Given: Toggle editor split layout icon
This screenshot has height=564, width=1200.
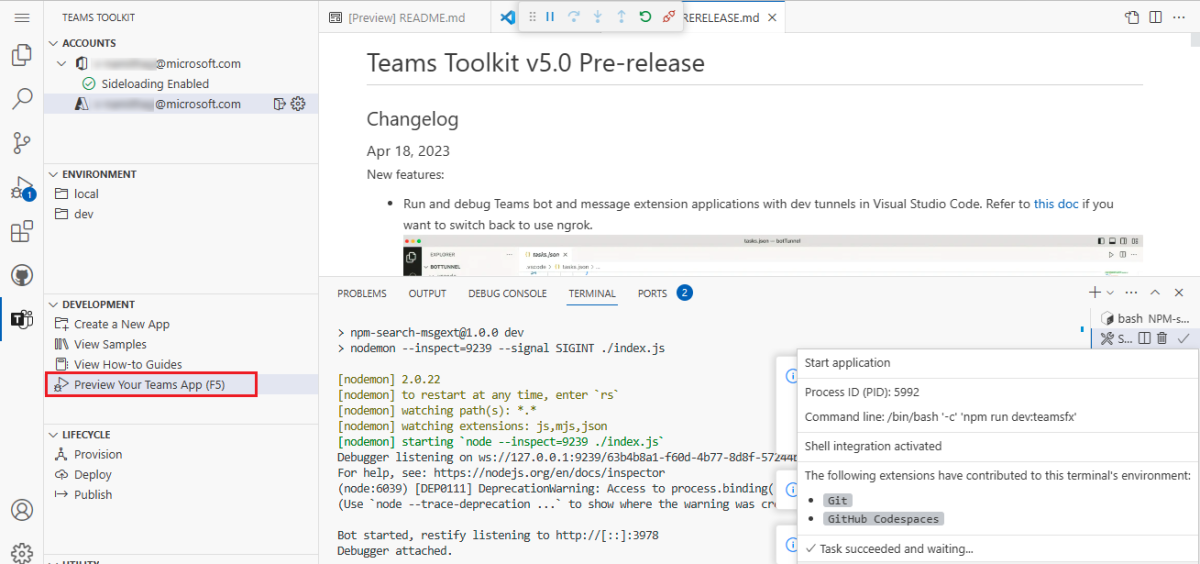Looking at the screenshot, I should tap(1155, 17).
